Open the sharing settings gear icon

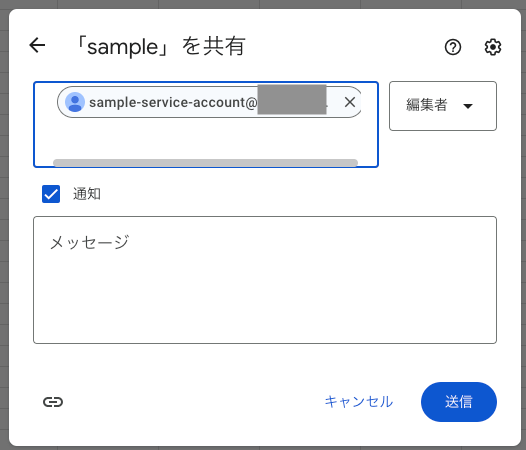pos(493,47)
